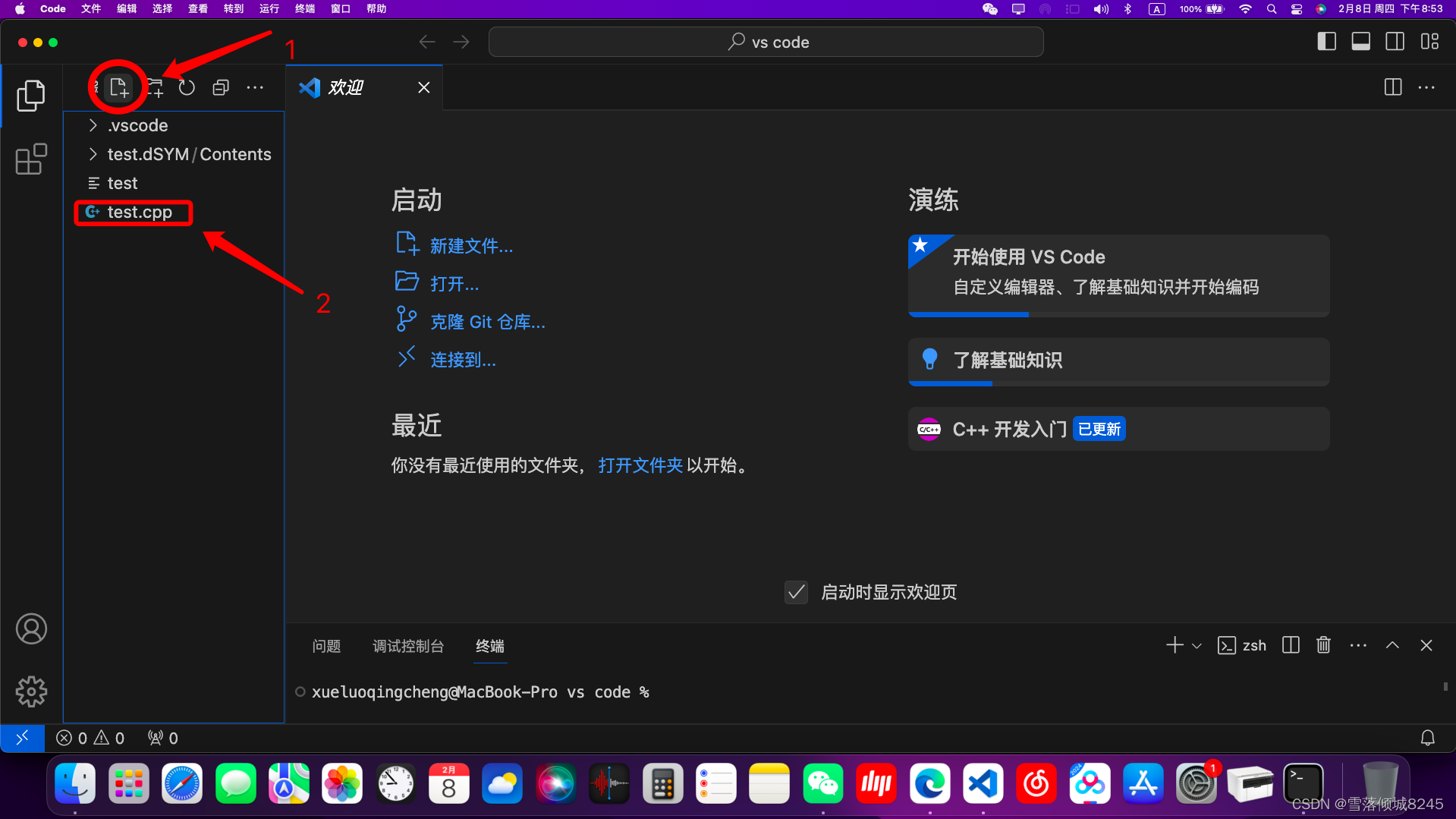This screenshot has height=819, width=1456.
Task: Customize layout from title bar
Action: coord(1429,42)
